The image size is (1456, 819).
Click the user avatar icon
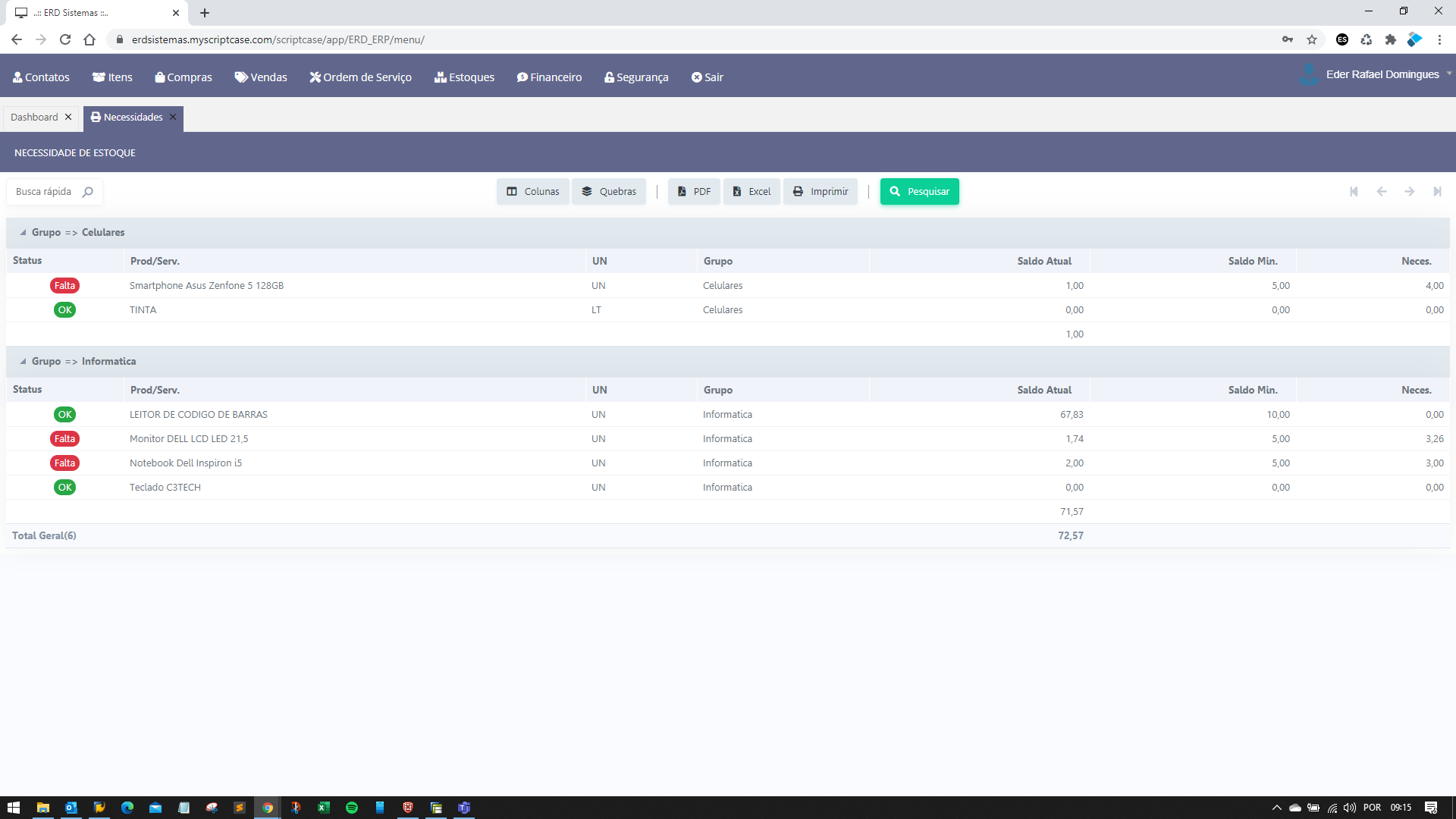[x=1309, y=74]
